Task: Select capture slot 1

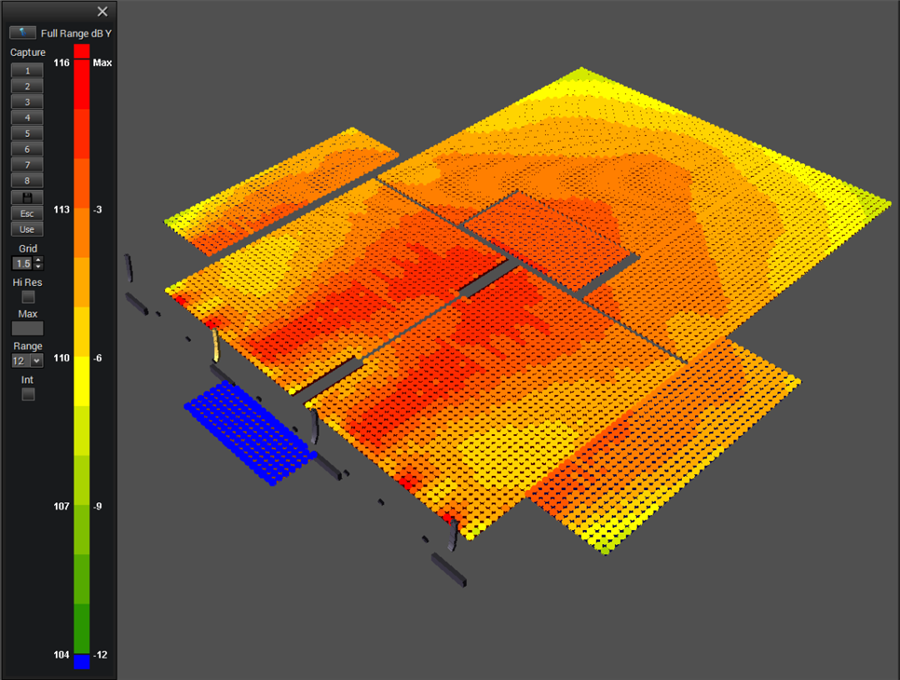Action: pyautogui.click(x=27, y=71)
